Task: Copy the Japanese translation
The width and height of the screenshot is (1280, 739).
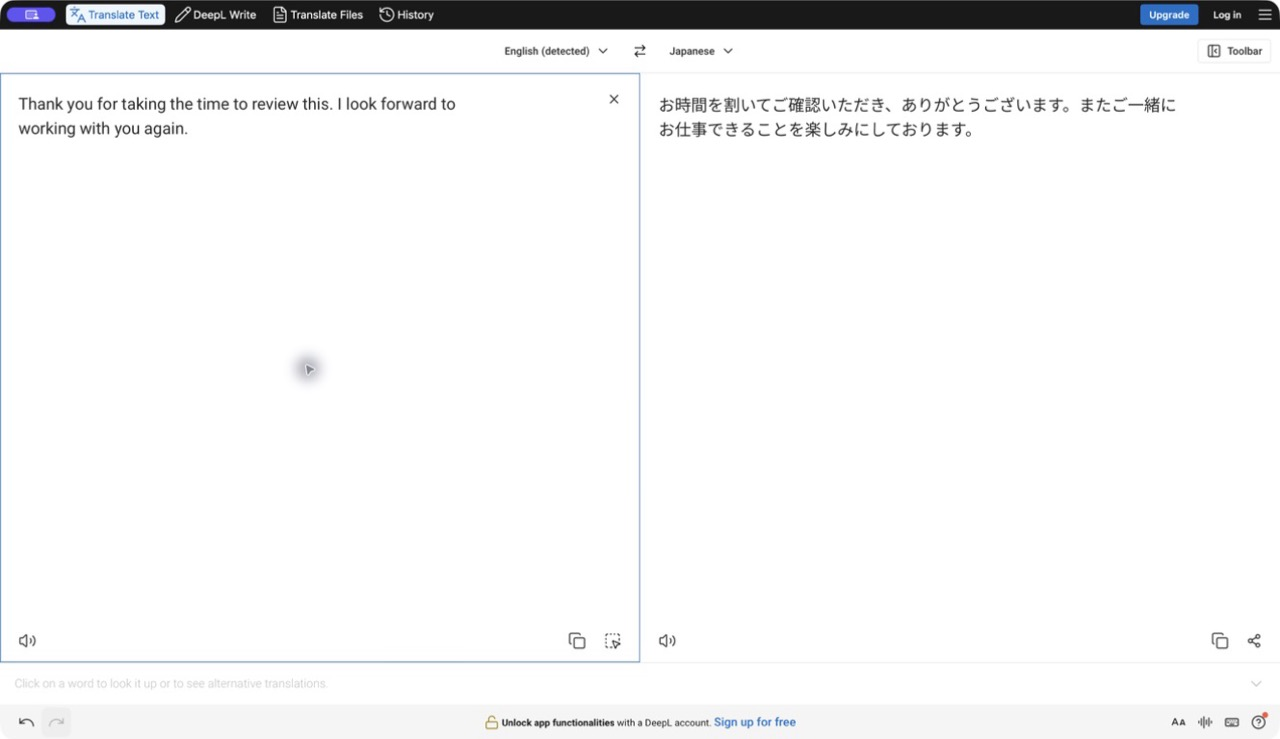Action: point(1220,641)
